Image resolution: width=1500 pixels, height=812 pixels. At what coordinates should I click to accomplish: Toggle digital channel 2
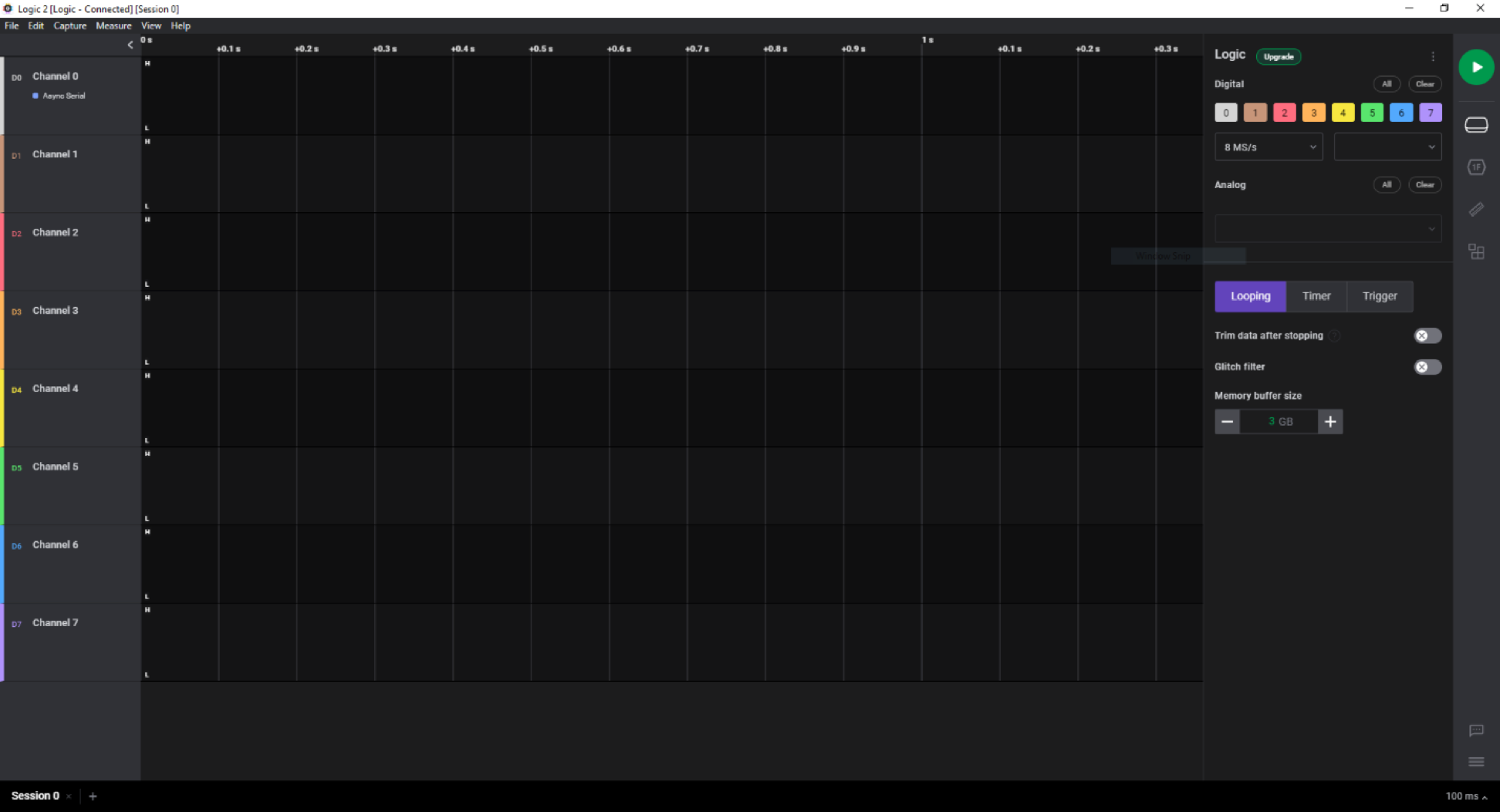click(x=1285, y=113)
